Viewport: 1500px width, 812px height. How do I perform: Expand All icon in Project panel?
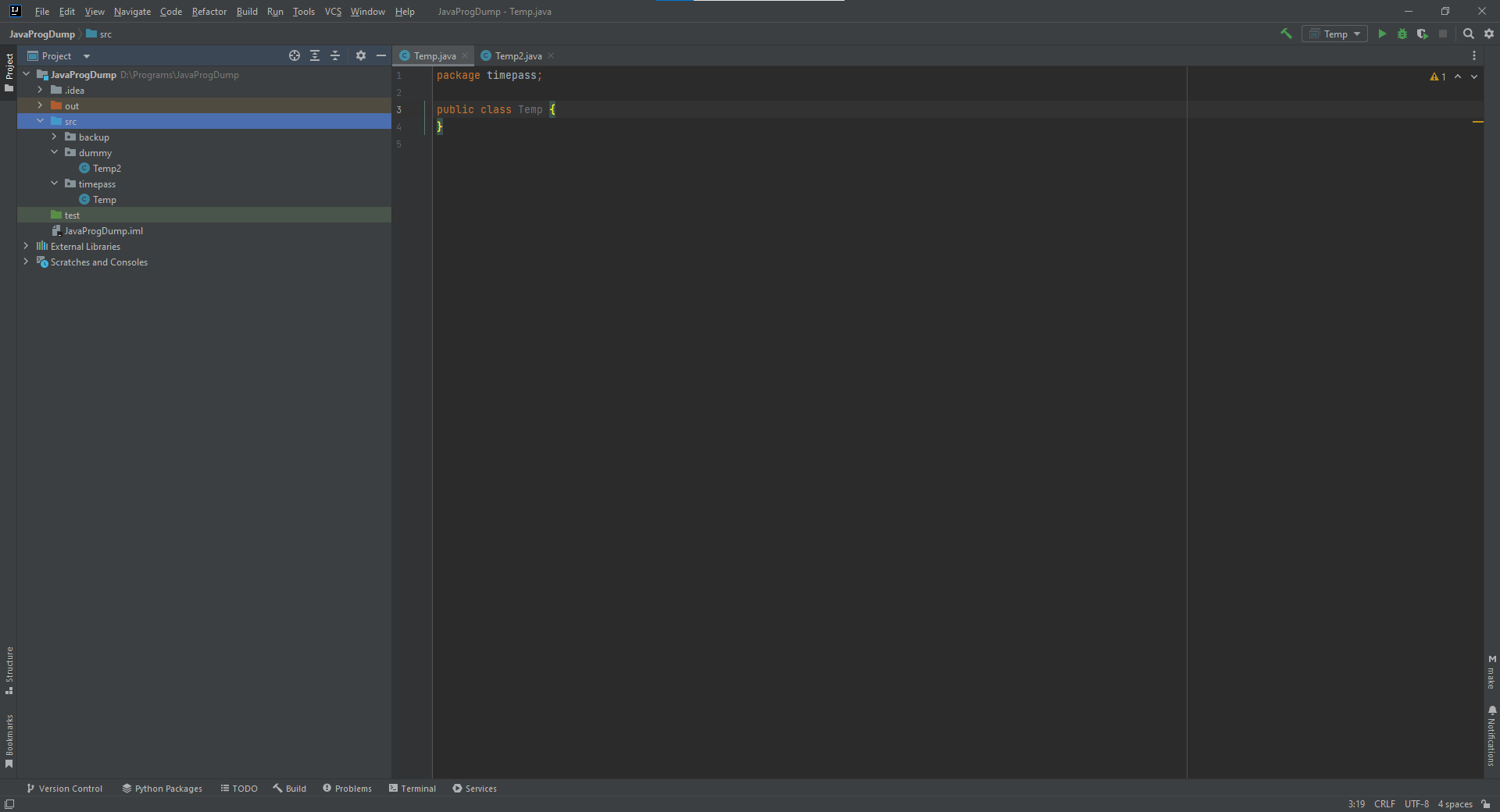pos(315,55)
